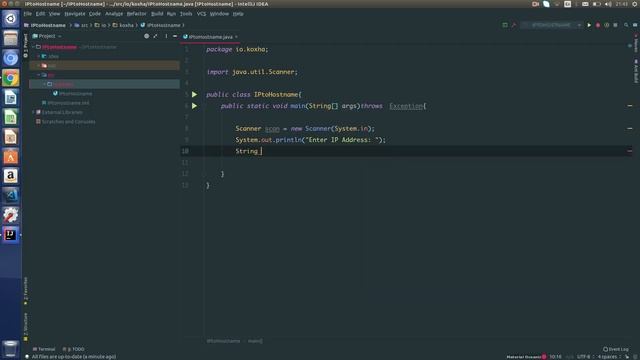Expand the out folder node
The image size is (640, 360).
tap(39, 66)
